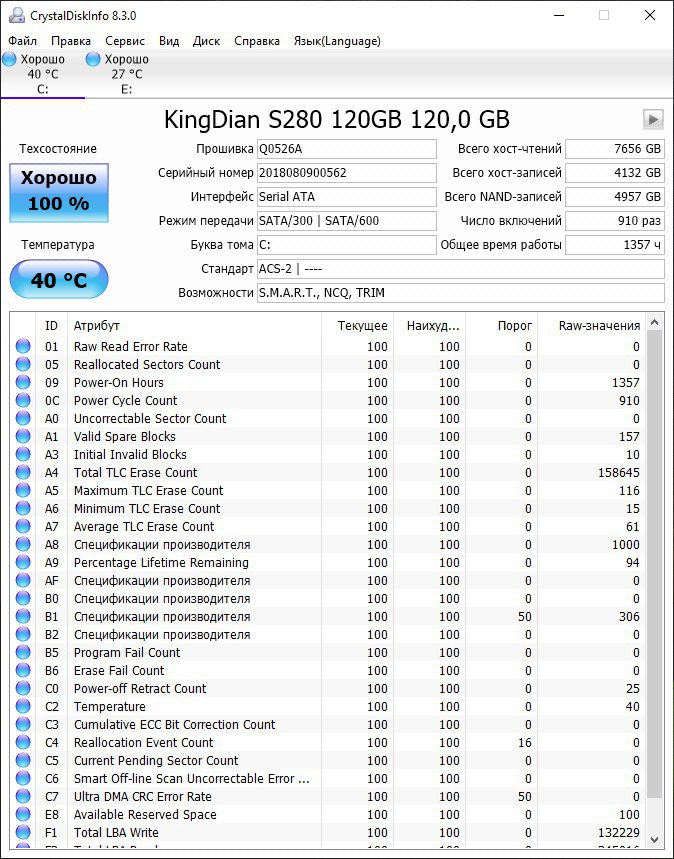This screenshot has height=859, width=674.
Task: Click the Наихуд... column header
Action: coord(430,325)
